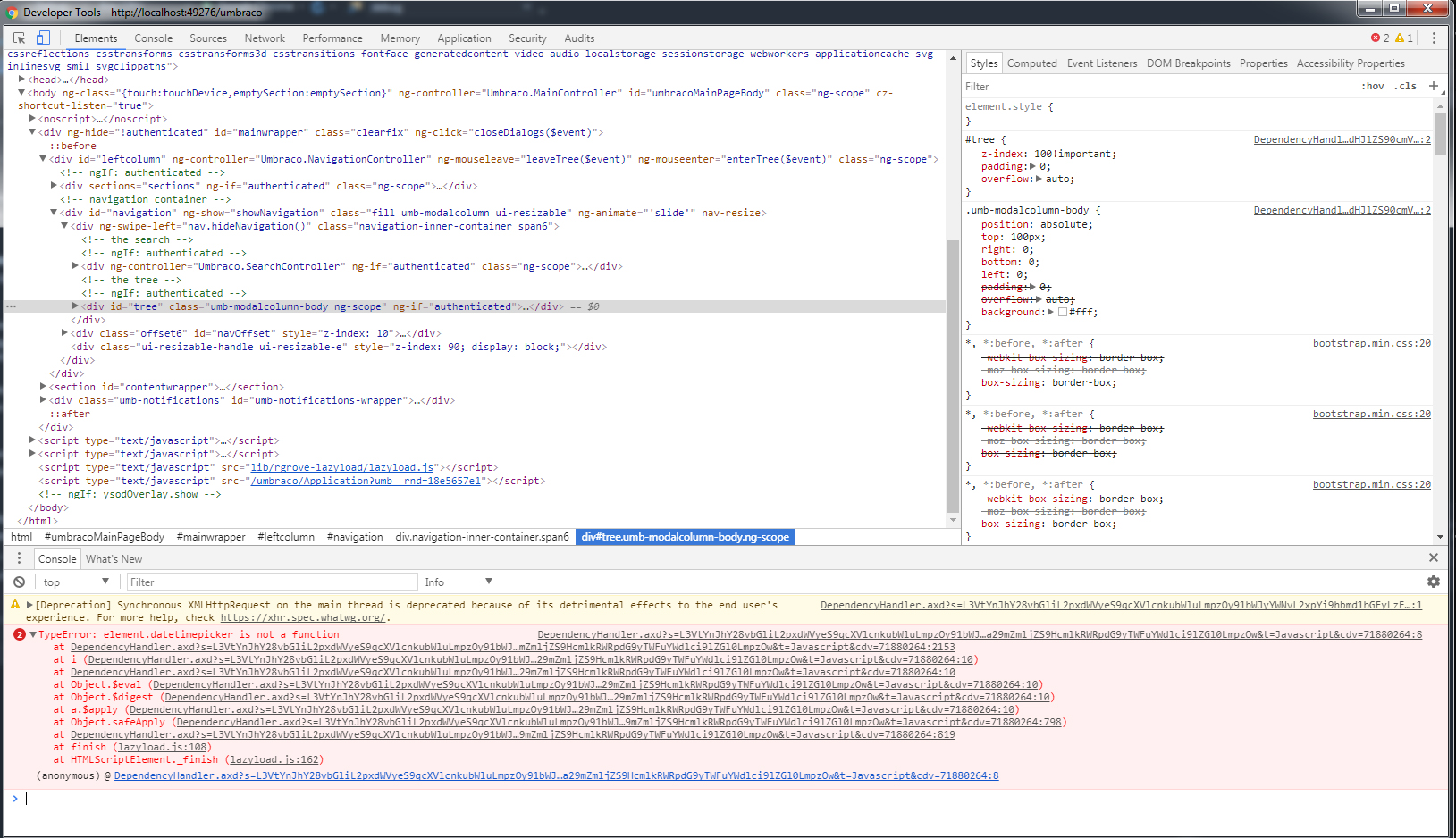Viewport: 1456px width, 838px height.
Task: Collapse the TypeError stack trace
Action: click(x=33, y=634)
